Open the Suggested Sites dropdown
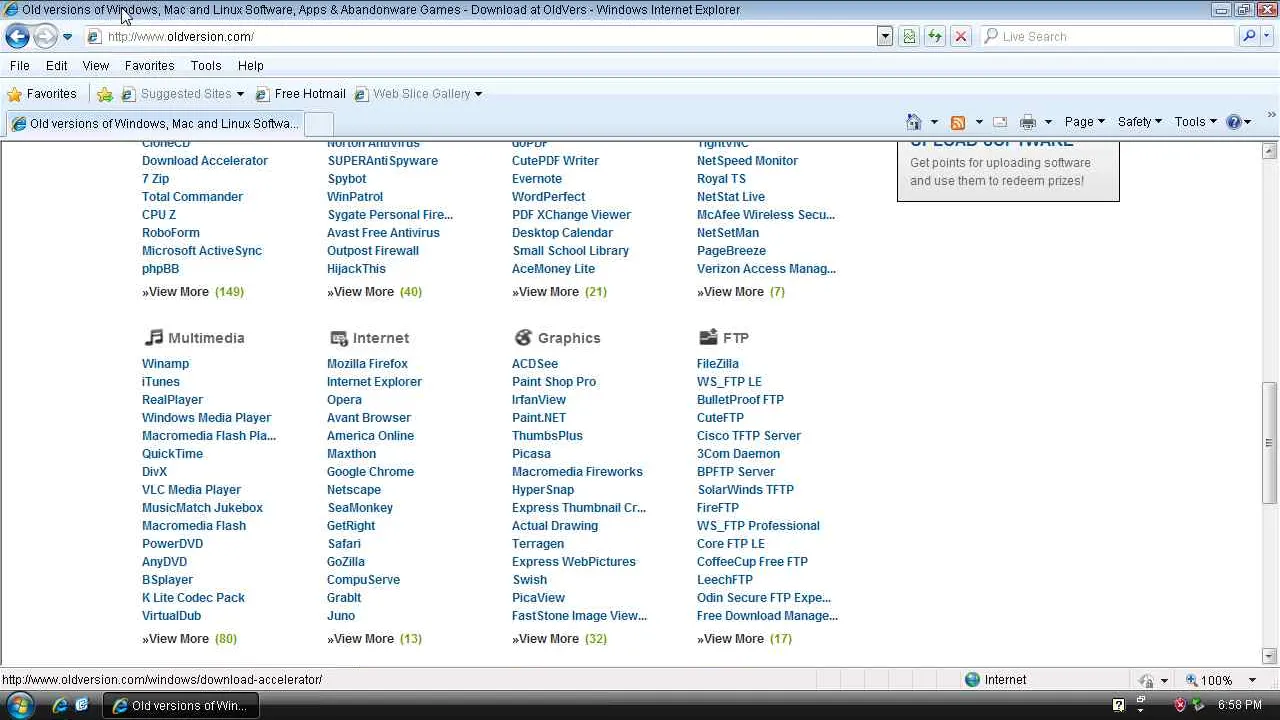1280x720 pixels. [x=240, y=94]
